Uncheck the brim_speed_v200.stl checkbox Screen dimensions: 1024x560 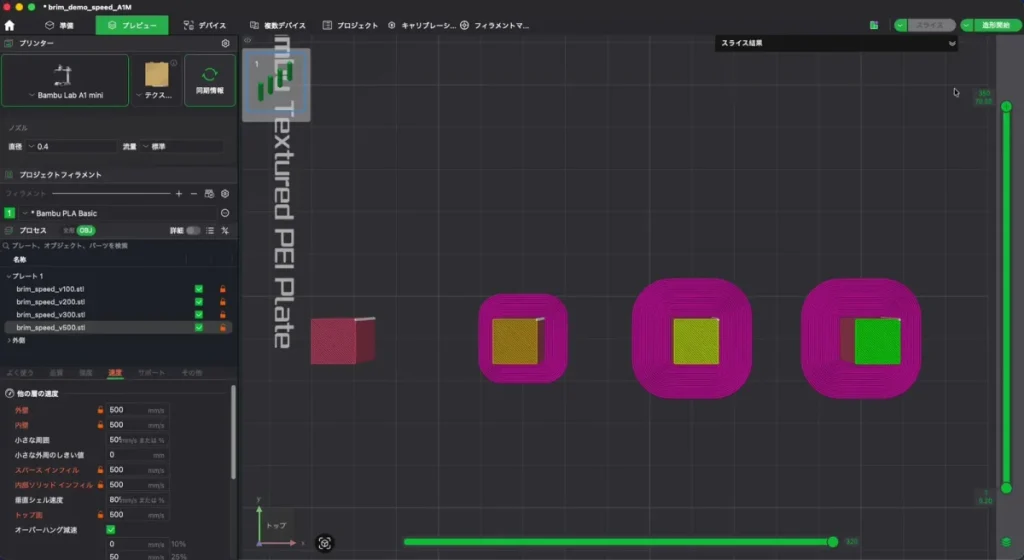click(199, 302)
